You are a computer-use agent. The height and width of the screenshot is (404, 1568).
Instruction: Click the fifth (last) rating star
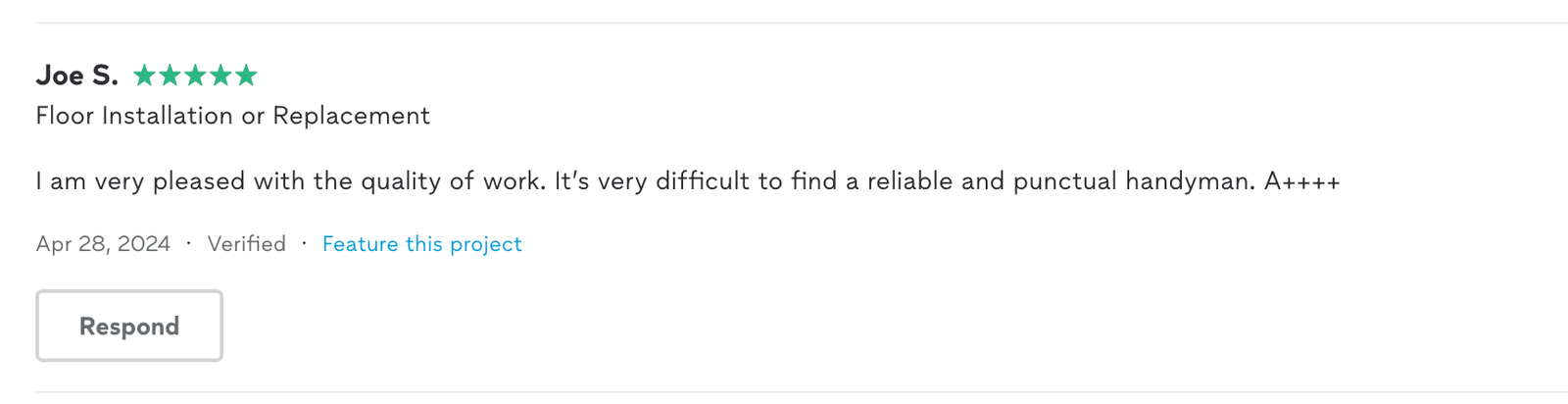(247, 76)
